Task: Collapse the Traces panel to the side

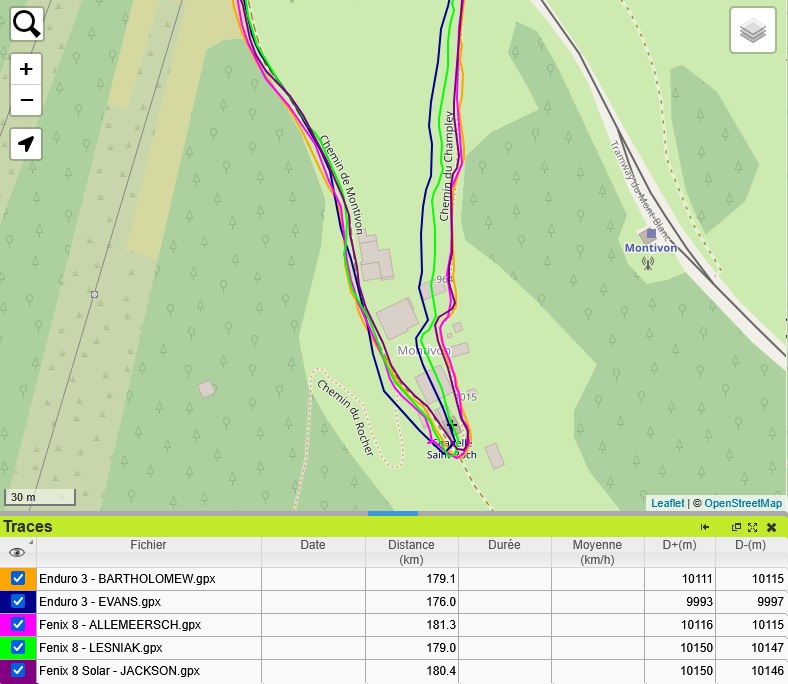Action: [x=705, y=527]
